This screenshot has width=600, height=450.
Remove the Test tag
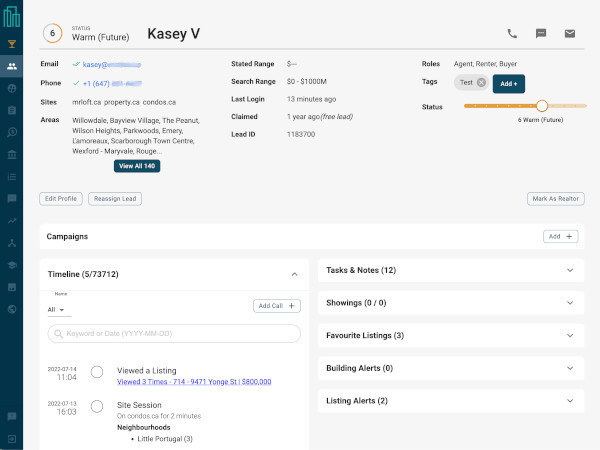coord(482,83)
